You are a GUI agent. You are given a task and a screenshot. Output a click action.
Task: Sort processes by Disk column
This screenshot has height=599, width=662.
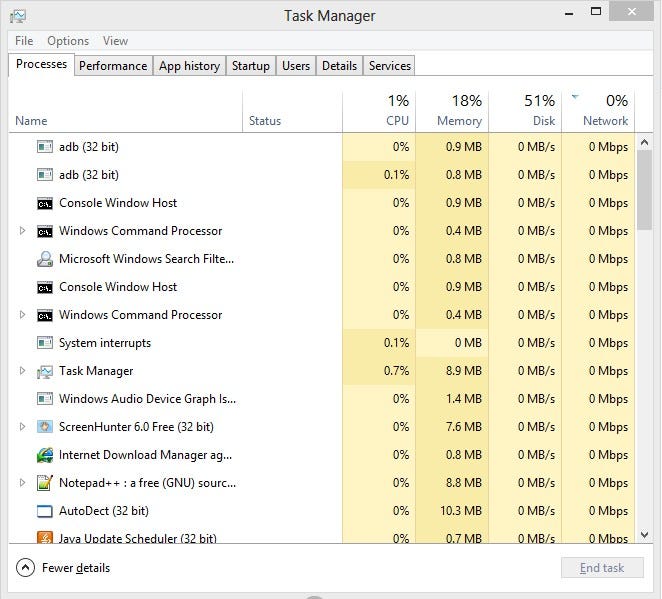tap(525, 112)
